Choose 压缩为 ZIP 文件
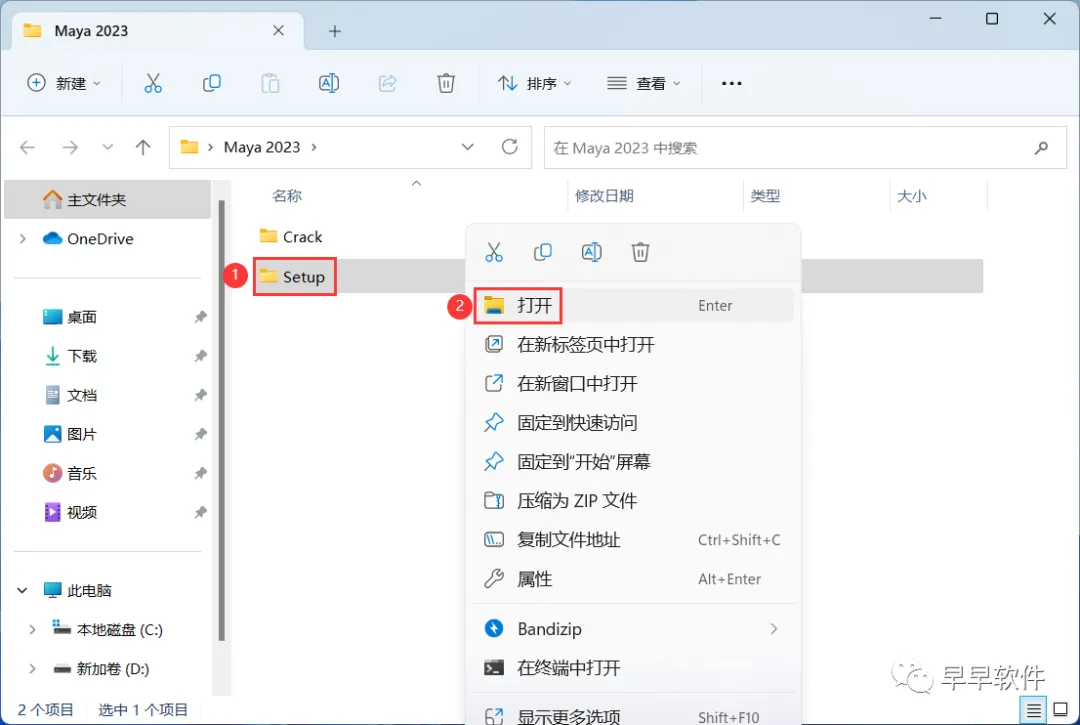This screenshot has height=725, width=1080. (634, 501)
